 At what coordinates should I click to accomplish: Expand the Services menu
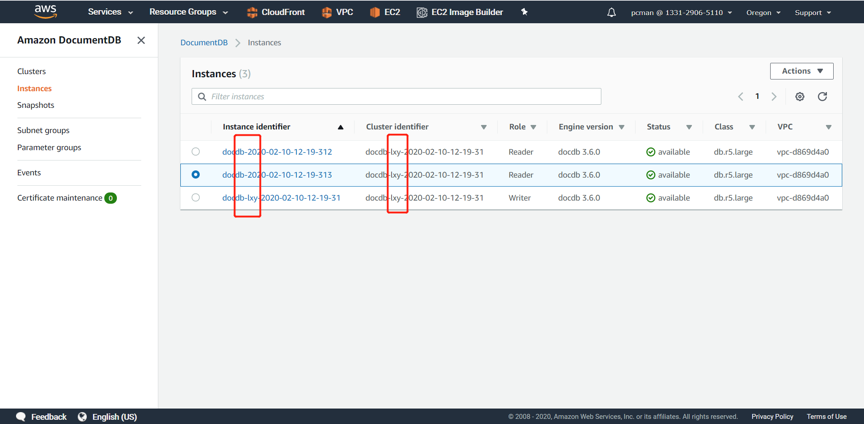(x=110, y=13)
